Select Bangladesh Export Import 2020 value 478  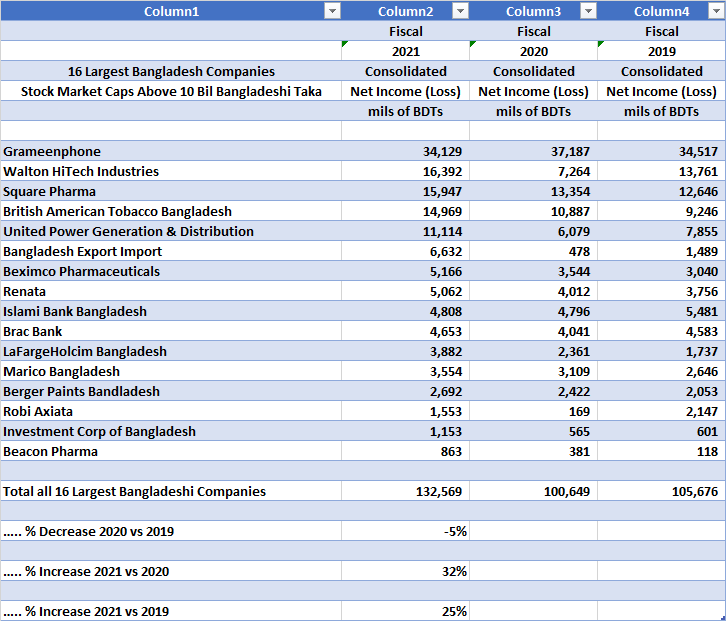[533, 251]
